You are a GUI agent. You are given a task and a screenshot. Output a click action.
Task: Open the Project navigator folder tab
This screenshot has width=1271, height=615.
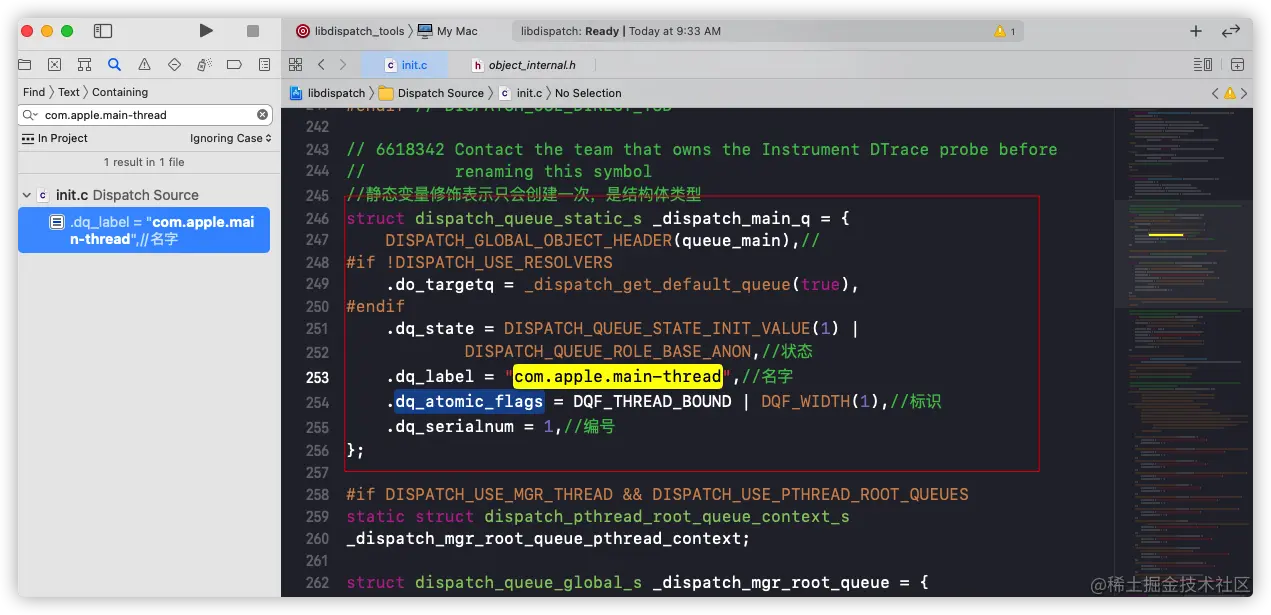(25, 64)
